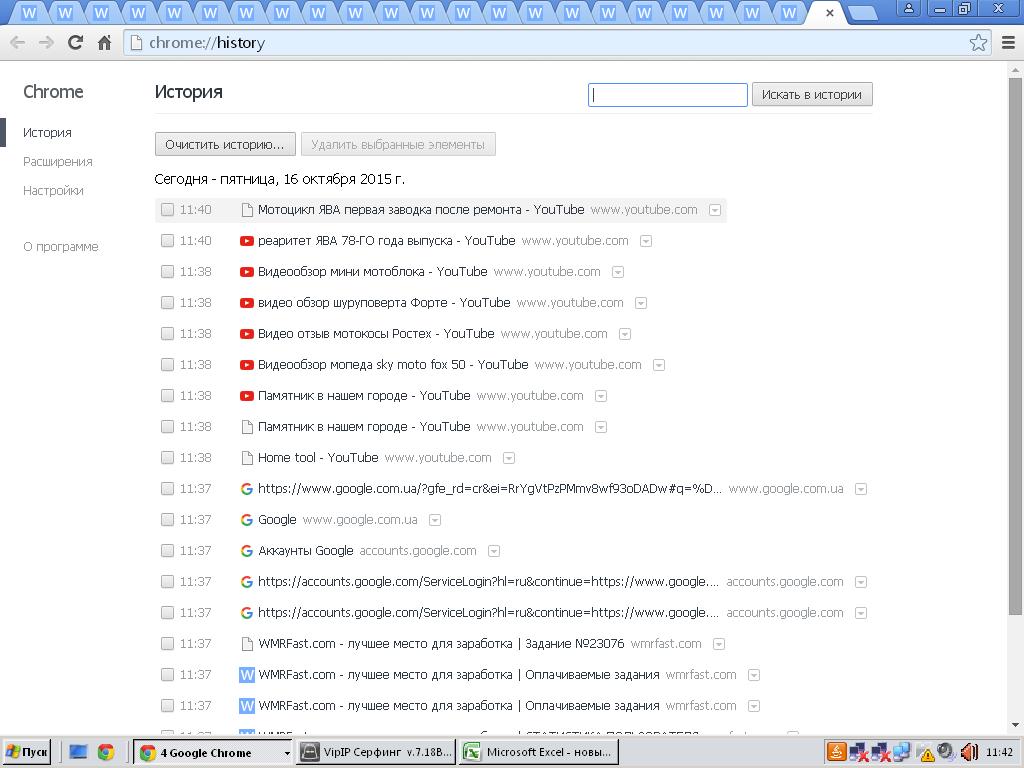Open dropdown for Аккаунты Google entry
This screenshot has height=768, width=1024.
pos(494,552)
